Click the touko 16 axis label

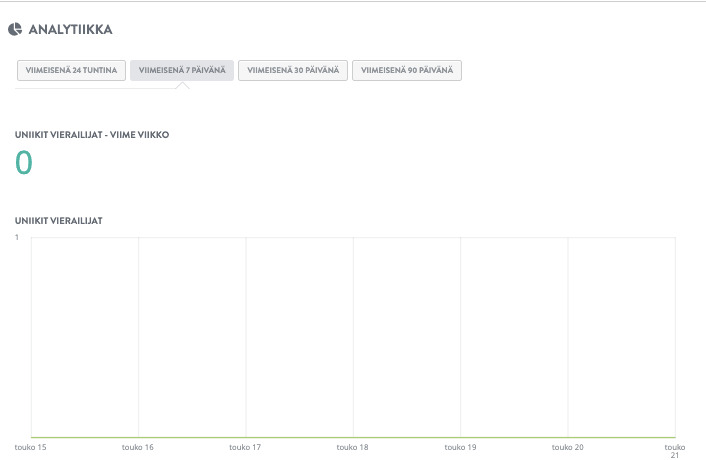click(x=137, y=447)
